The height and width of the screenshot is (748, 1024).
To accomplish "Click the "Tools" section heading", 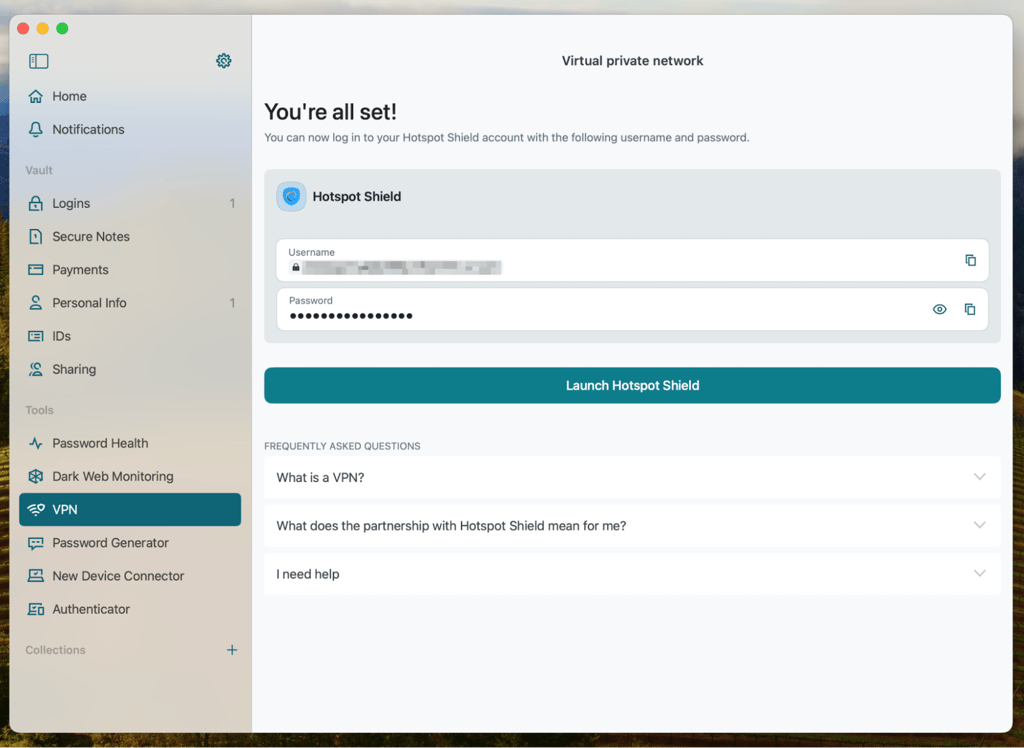I will (x=39, y=410).
